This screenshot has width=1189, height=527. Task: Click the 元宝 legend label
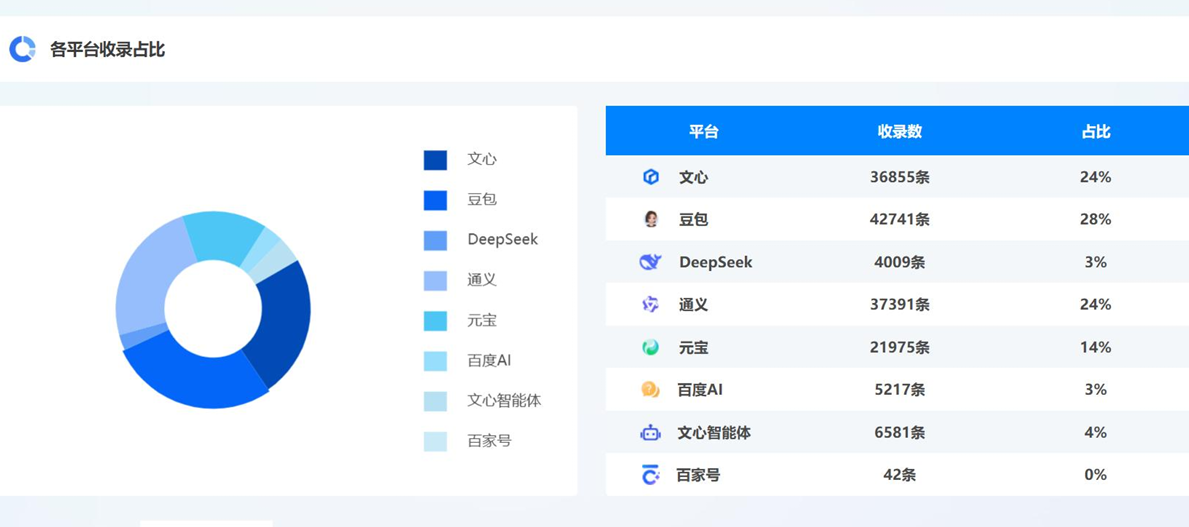[x=482, y=320]
